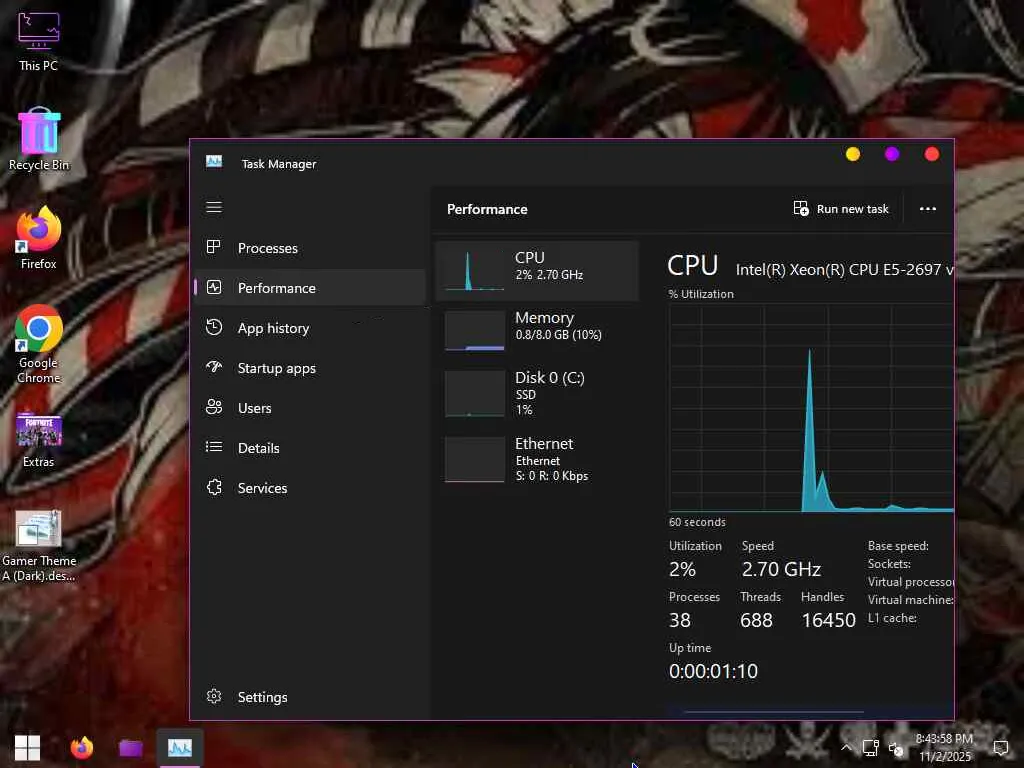Click the L1 cache label
Image resolution: width=1024 pixels, height=768 pixels.
pyautogui.click(x=892, y=617)
